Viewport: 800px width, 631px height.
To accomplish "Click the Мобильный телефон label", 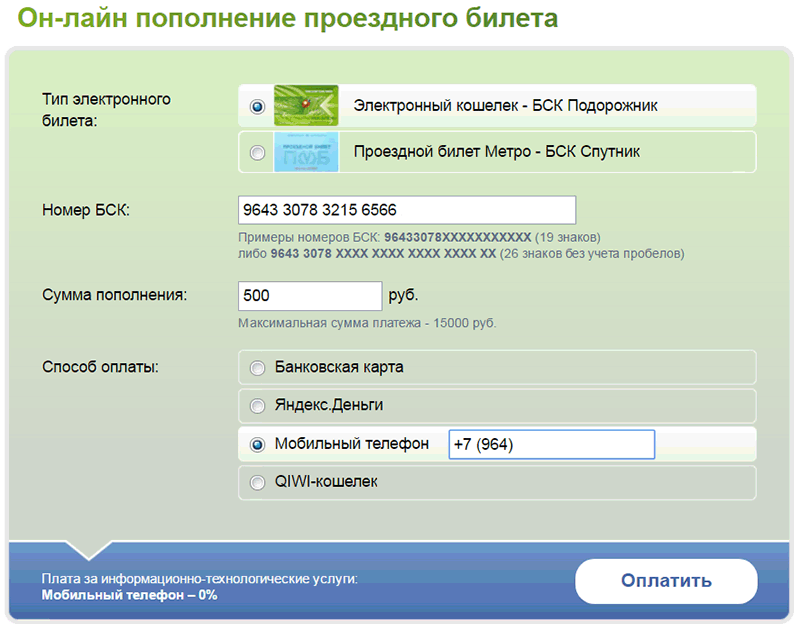I will (x=352, y=444).
